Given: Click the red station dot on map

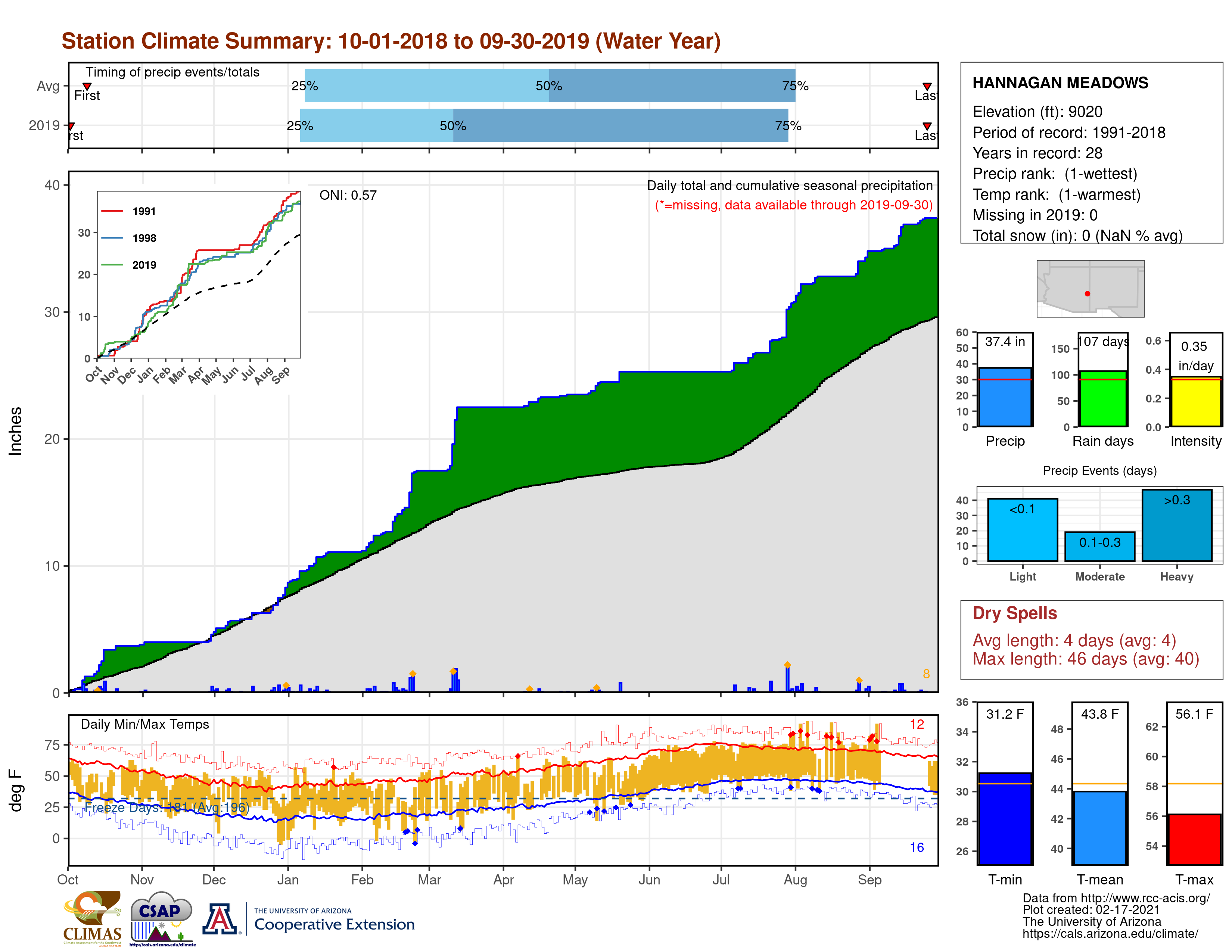Looking at the screenshot, I should pyautogui.click(x=1087, y=294).
